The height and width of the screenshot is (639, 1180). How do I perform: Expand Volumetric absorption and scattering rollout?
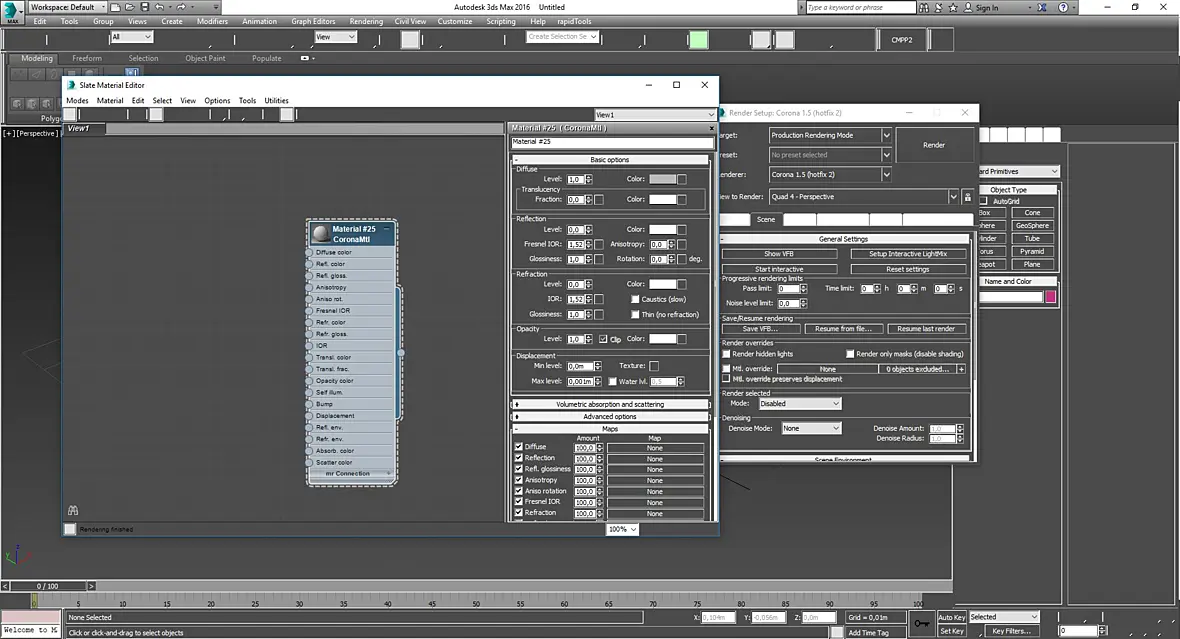(x=610, y=404)
